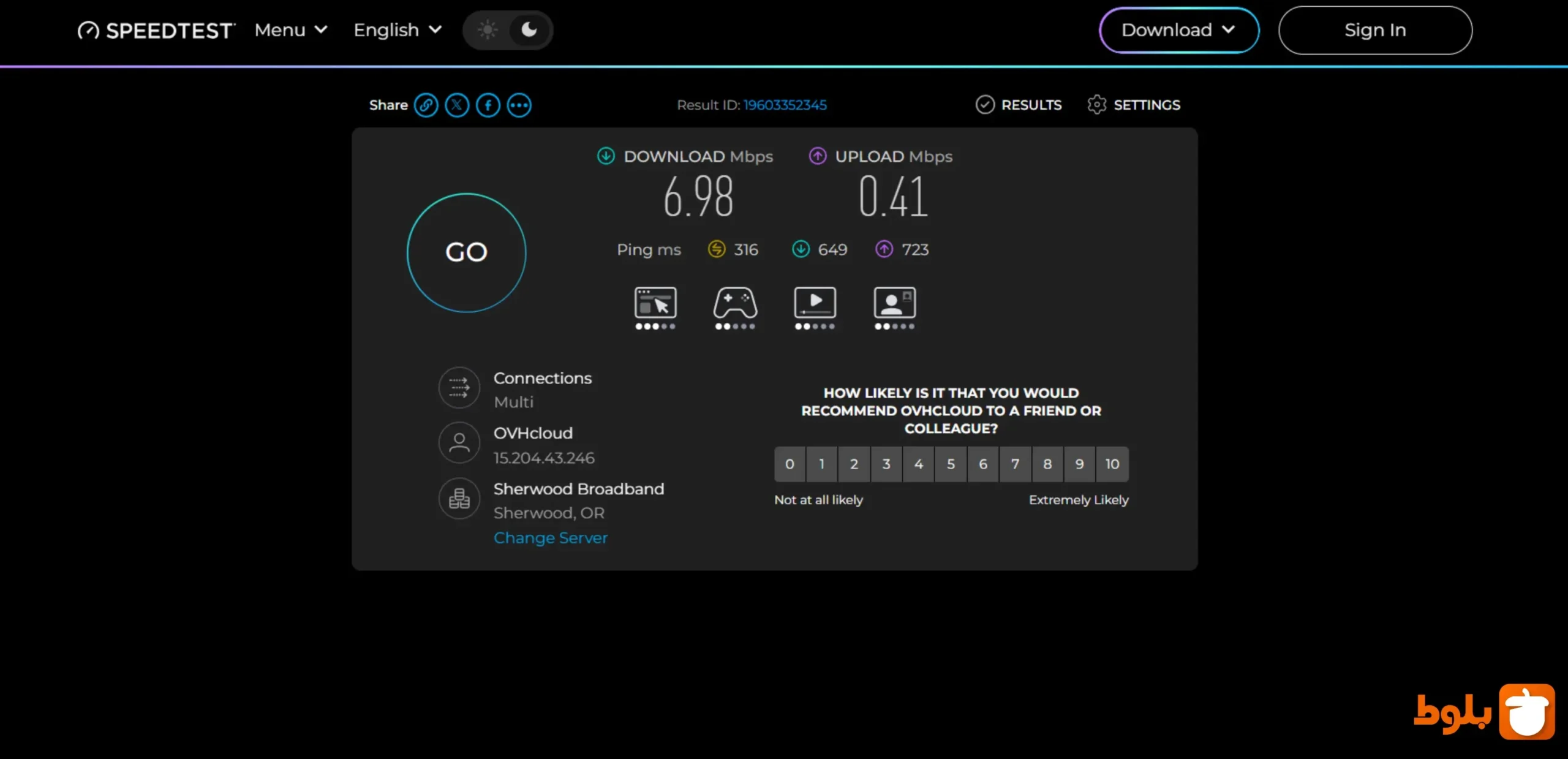
Task: Share result on Facebook
Action: click(488, 105)
